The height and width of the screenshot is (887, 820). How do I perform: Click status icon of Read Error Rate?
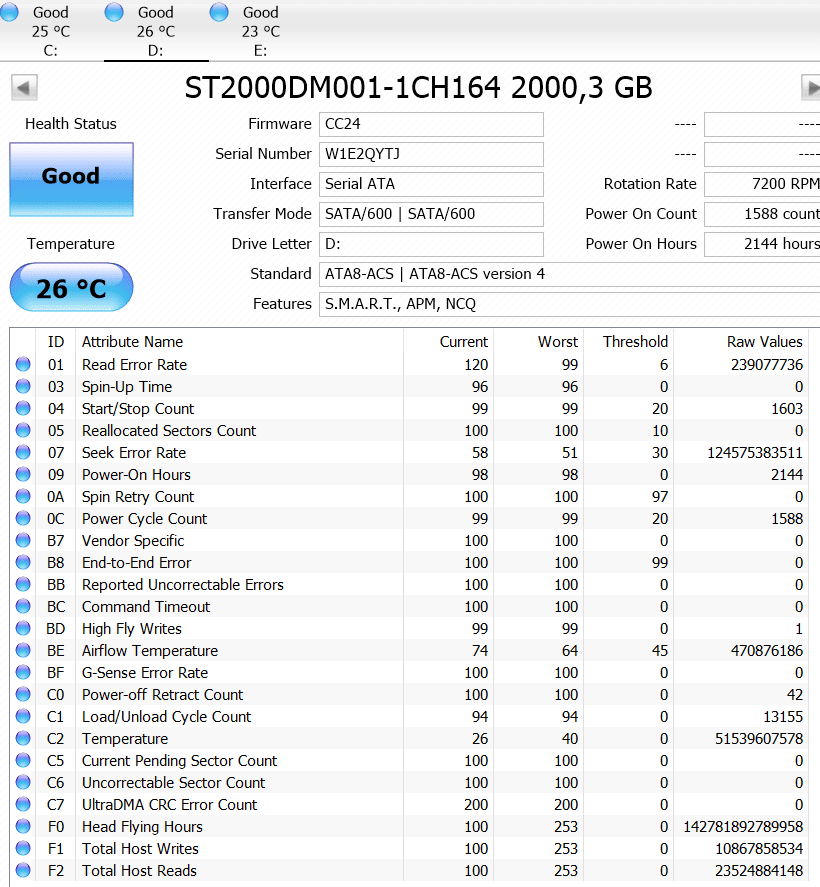pyautogui.click(x=23, y=364)
